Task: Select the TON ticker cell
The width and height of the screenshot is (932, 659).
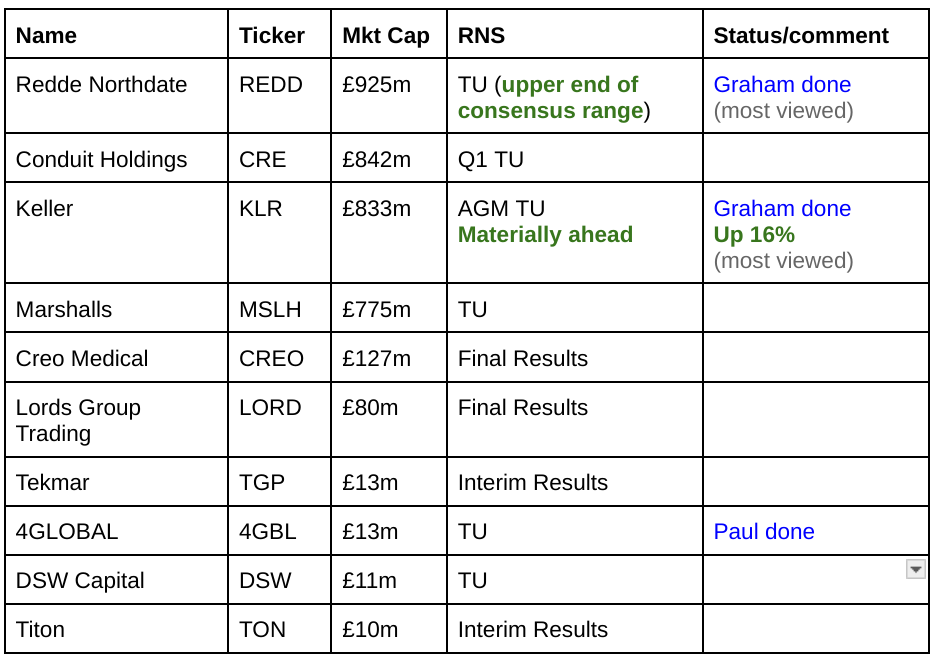Action: (x=279, y=629)
